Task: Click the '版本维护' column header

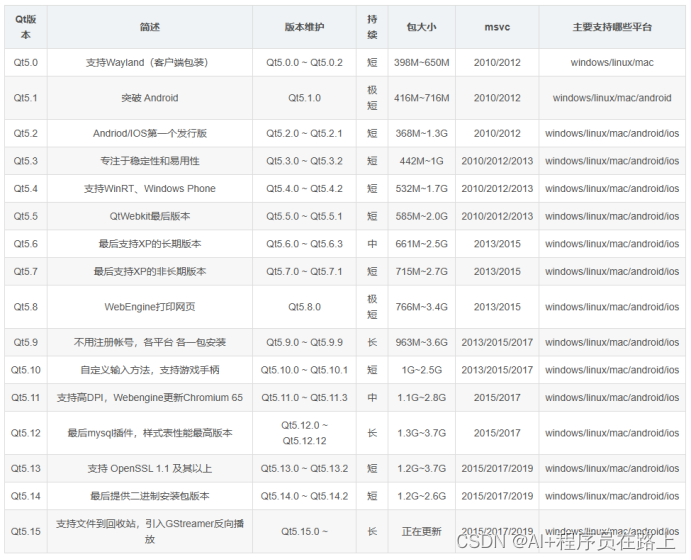Action: 304,27
